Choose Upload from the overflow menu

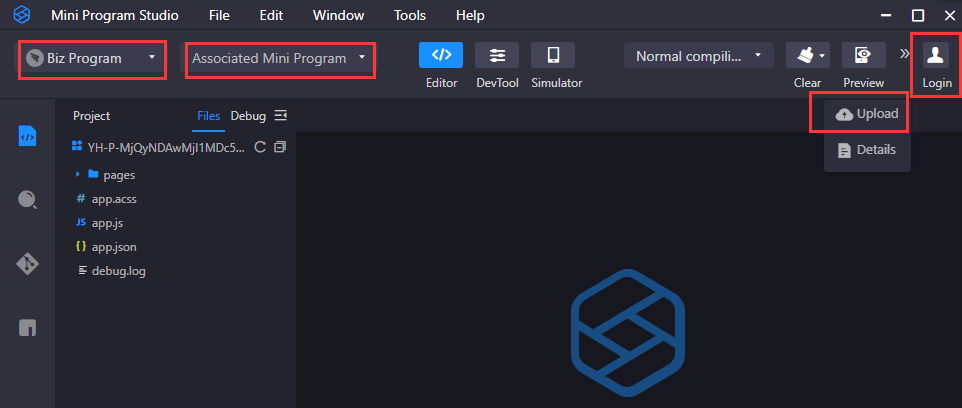[867, 114]
